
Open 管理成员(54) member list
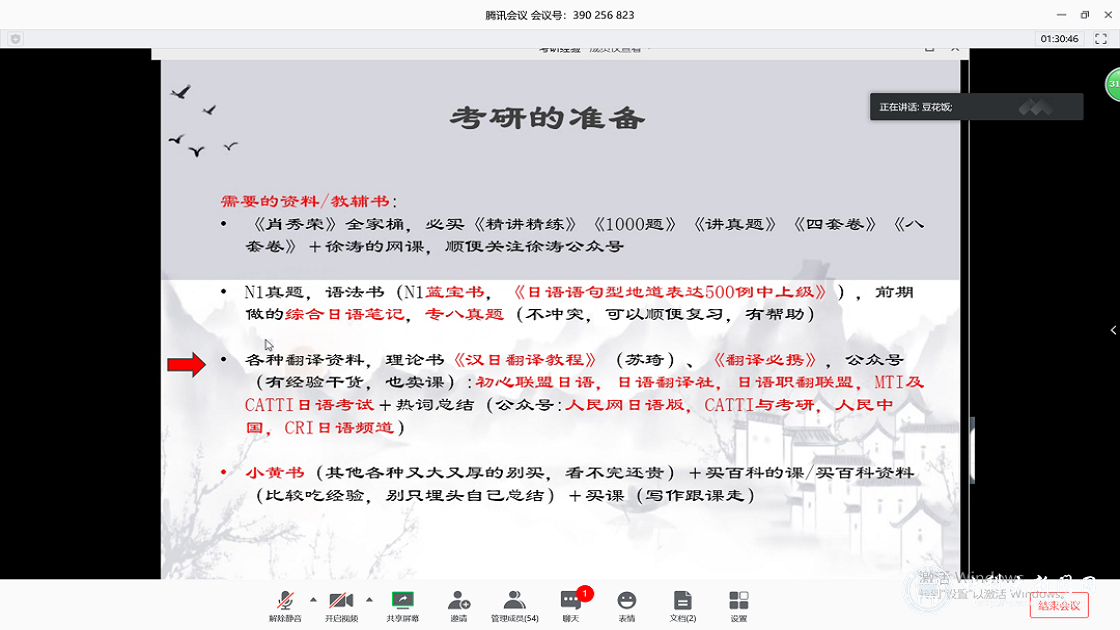click(x=514, y=604)
